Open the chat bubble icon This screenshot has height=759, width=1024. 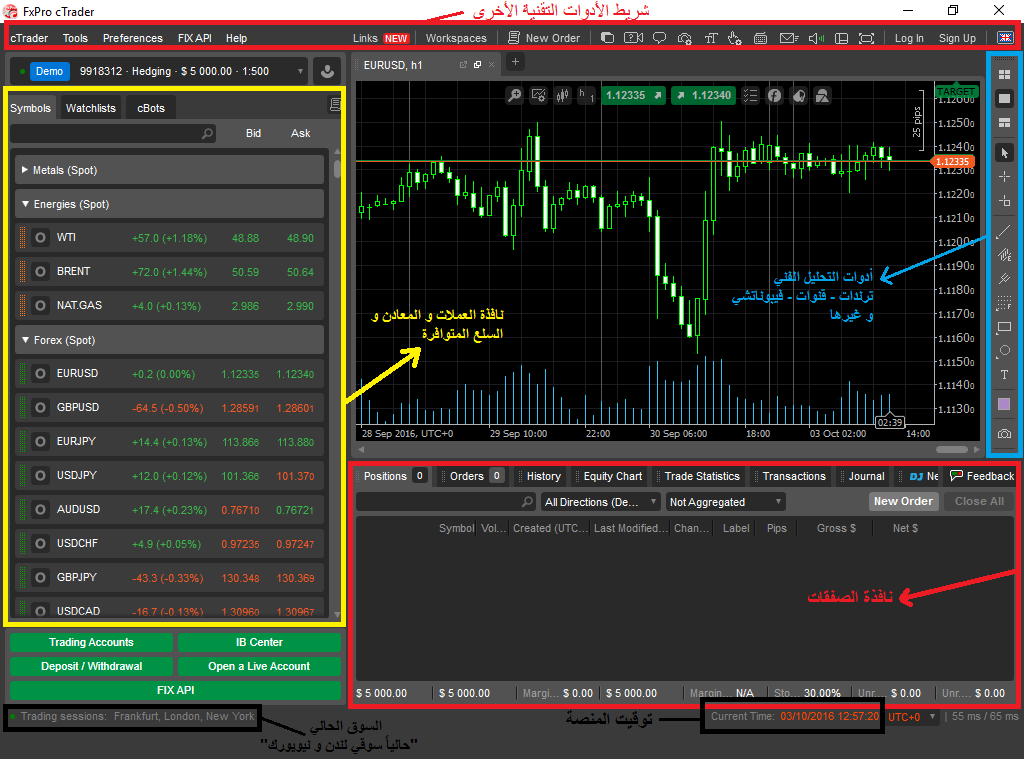click(x=660, y=38)
